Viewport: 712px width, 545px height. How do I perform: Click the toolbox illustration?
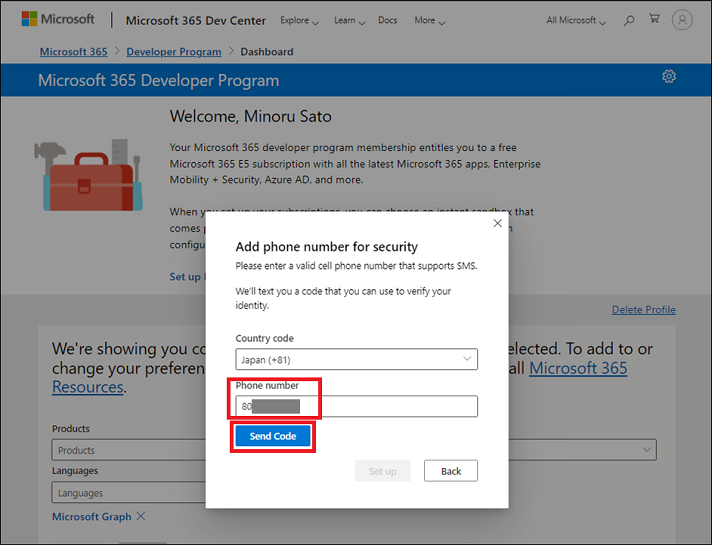click(88, 175)
